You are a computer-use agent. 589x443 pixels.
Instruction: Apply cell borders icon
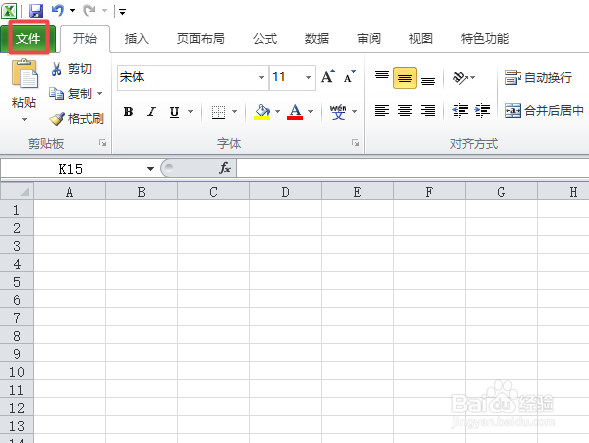(218, 112)
